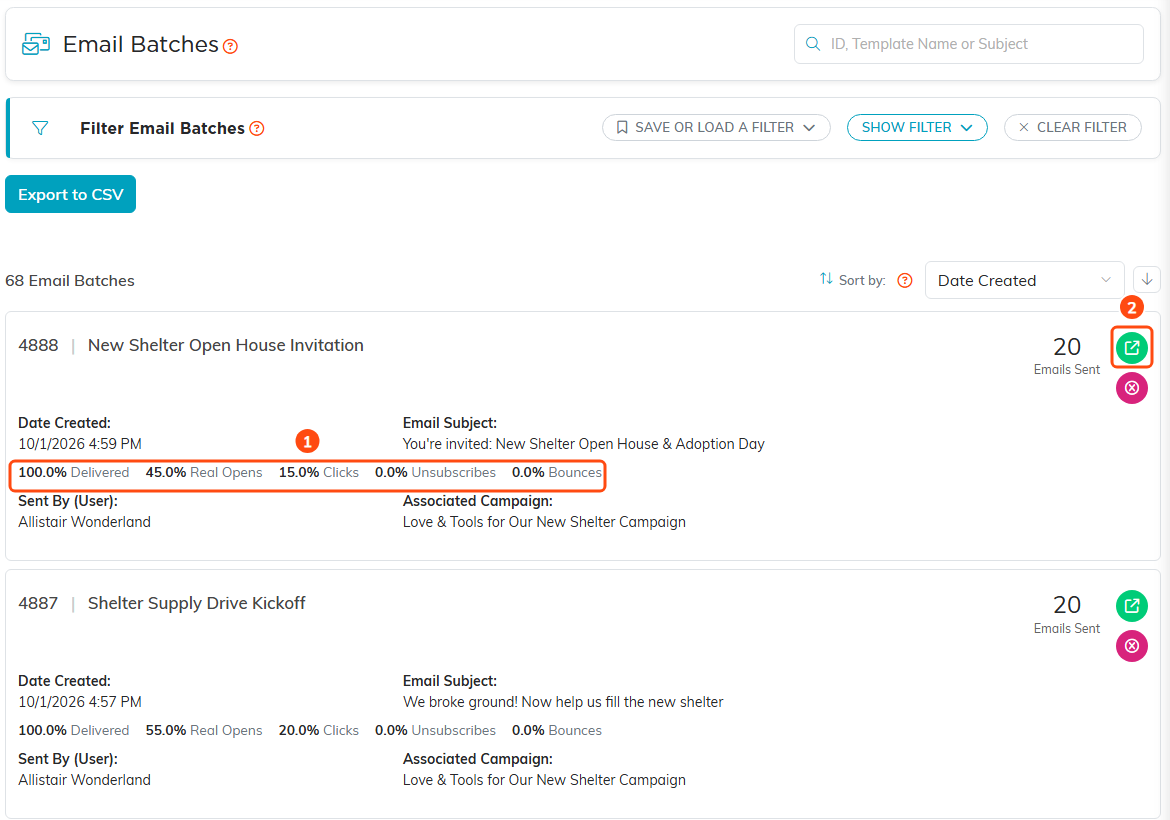Click the 68 Email Batches count text
Screen dimensions: 1170x820
[x=70, y=281]
